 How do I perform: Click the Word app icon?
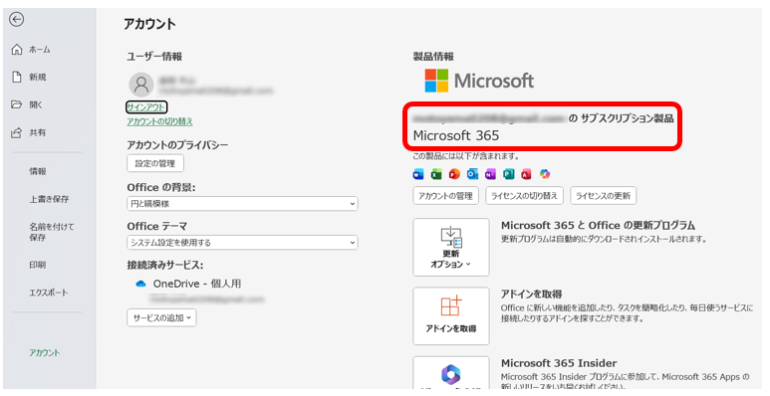(418, 174)
